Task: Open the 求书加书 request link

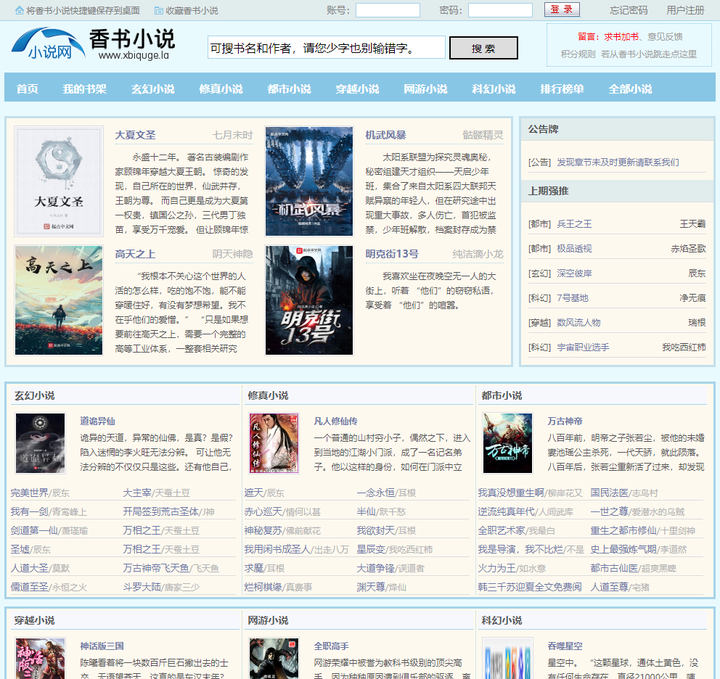Action: pyautogui.click(x=621, y=37)
